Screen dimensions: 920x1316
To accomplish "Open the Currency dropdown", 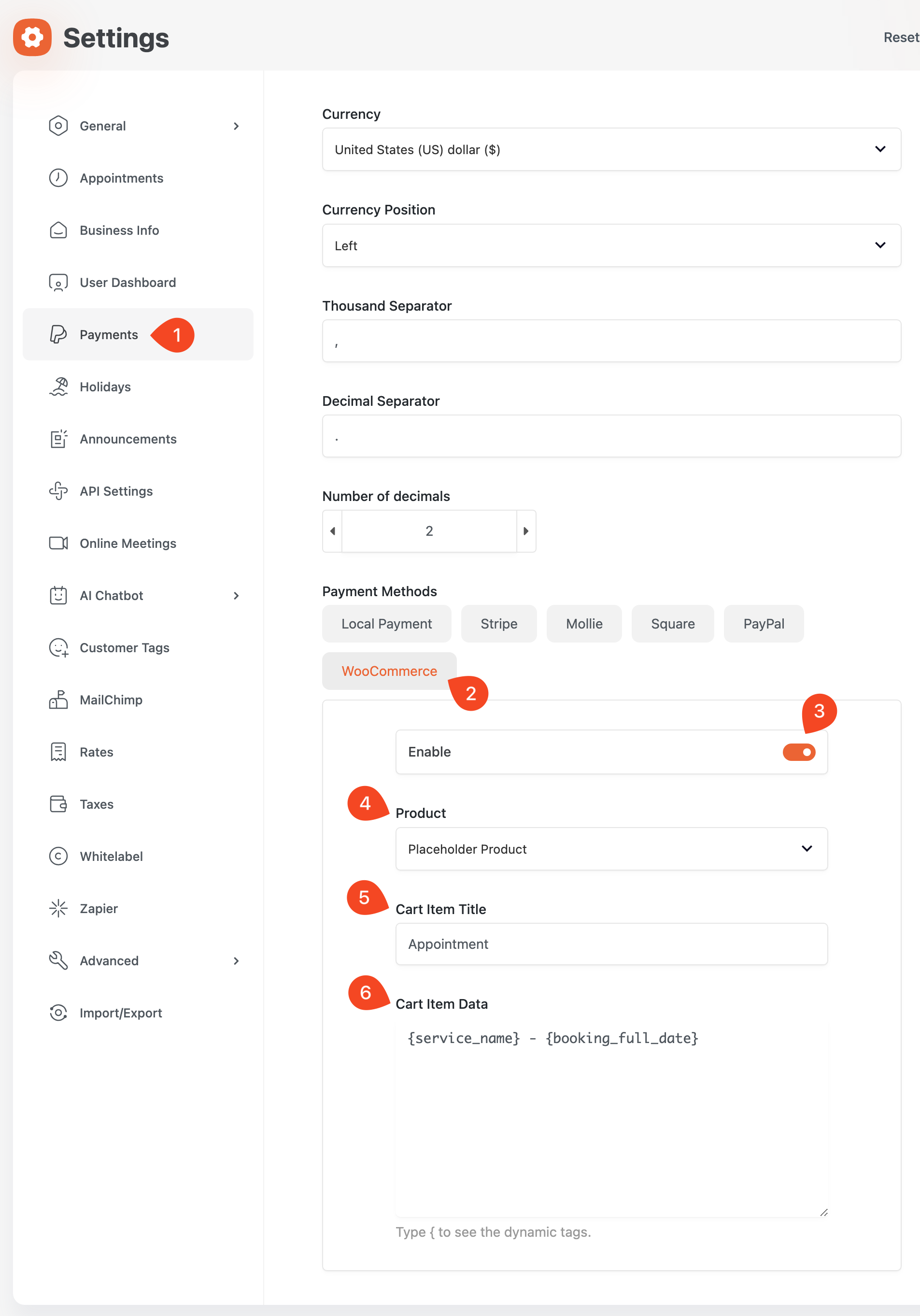I will pos(611,150).
